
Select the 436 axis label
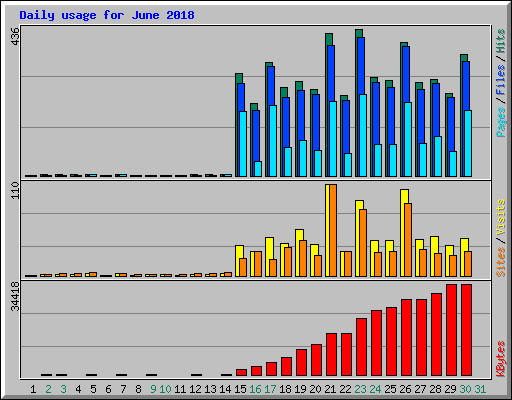[15, 37]
